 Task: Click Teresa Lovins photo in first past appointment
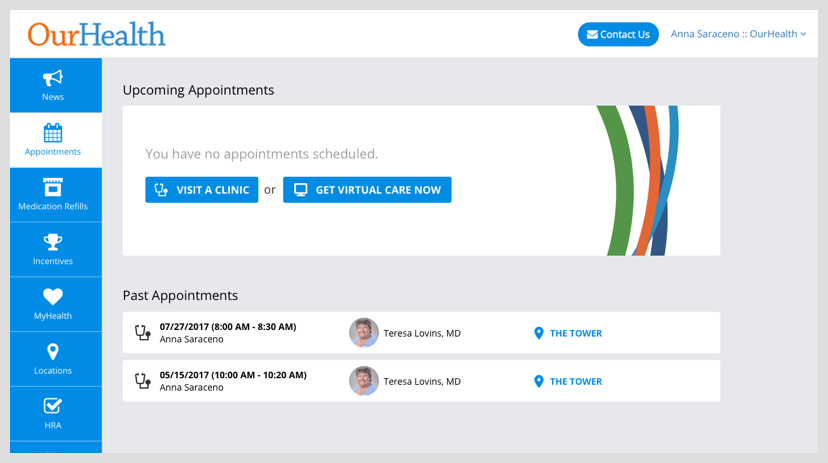pos(364,333)
